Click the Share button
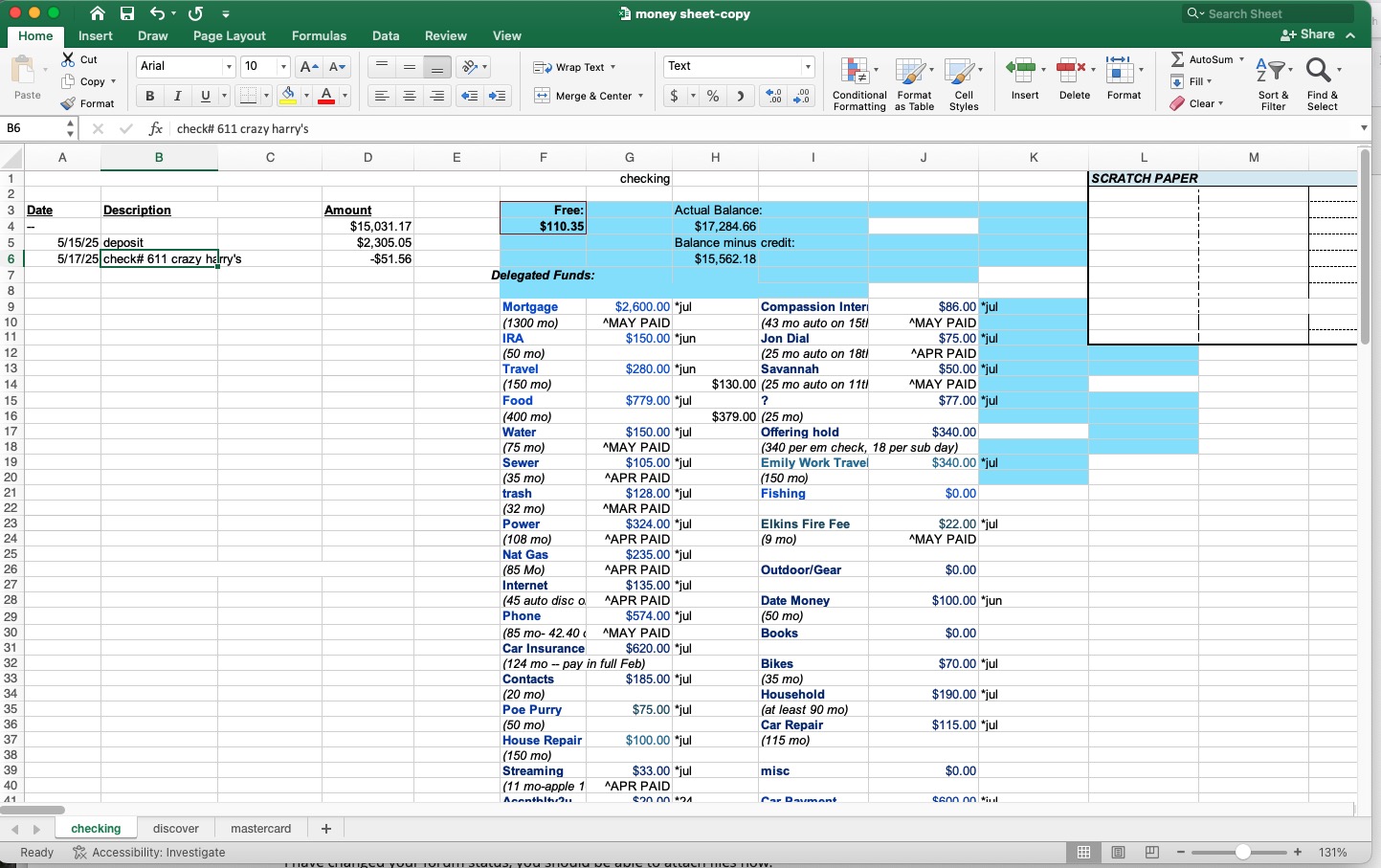This screenshot has width=1381, height=868. coord(1307,34)
